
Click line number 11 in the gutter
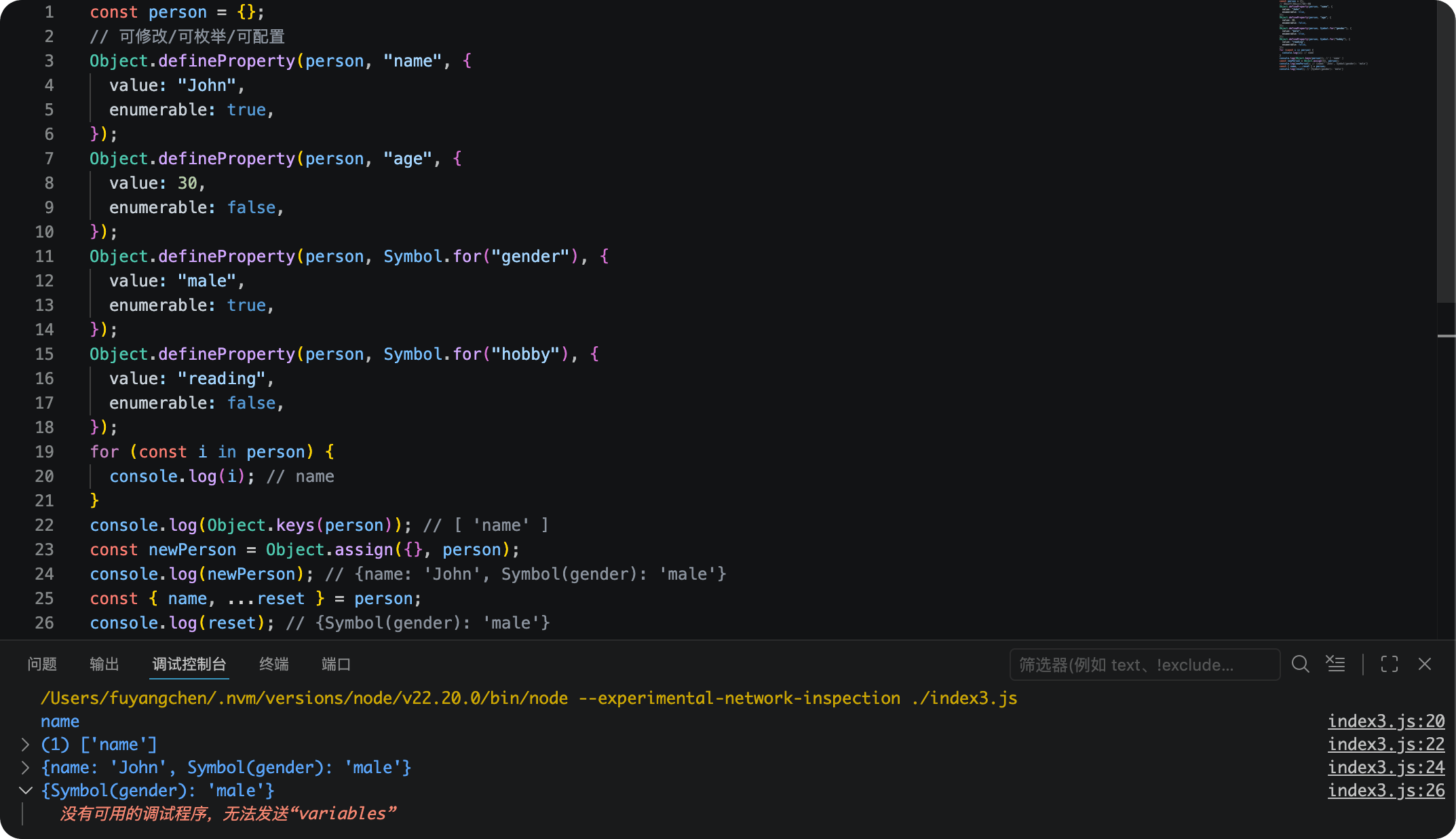coord(44,256)
